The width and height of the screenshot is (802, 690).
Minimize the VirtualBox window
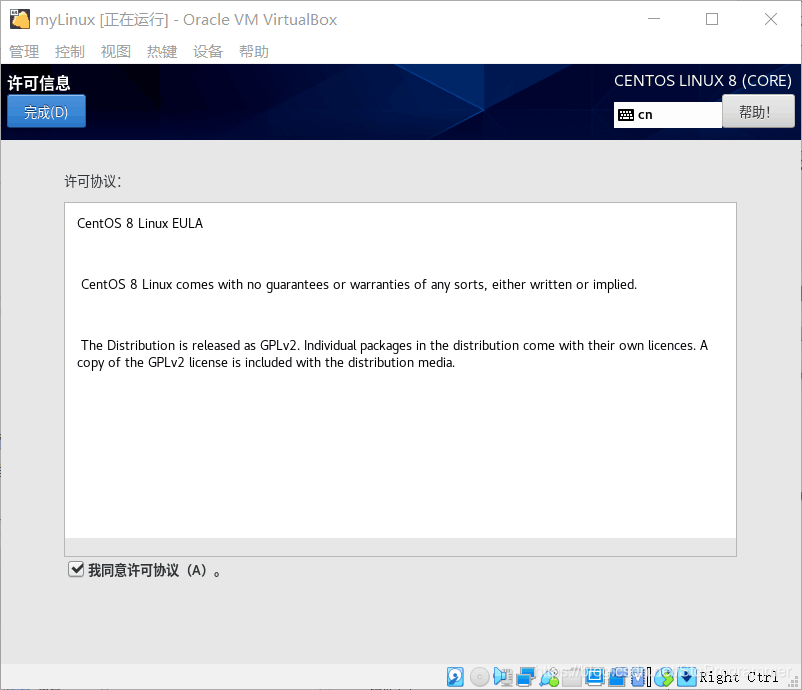click(654, 19)
